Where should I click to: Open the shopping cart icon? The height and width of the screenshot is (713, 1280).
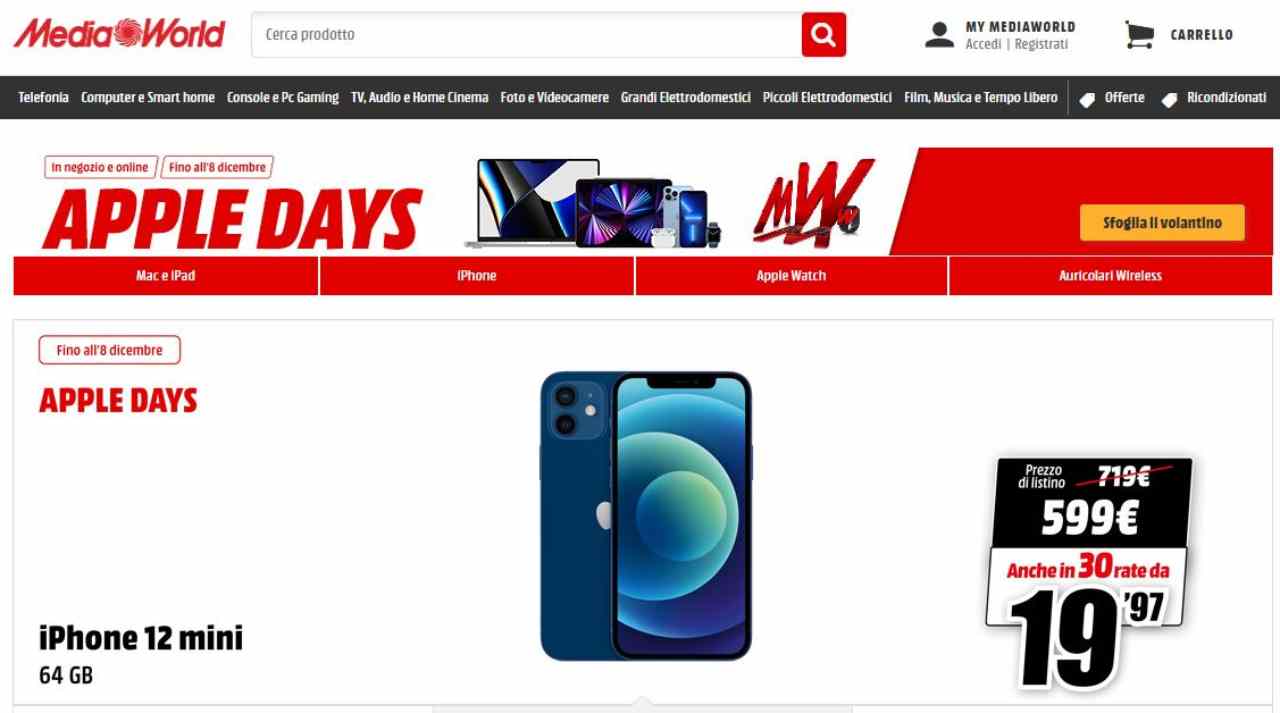click(x=1139, y=35)
